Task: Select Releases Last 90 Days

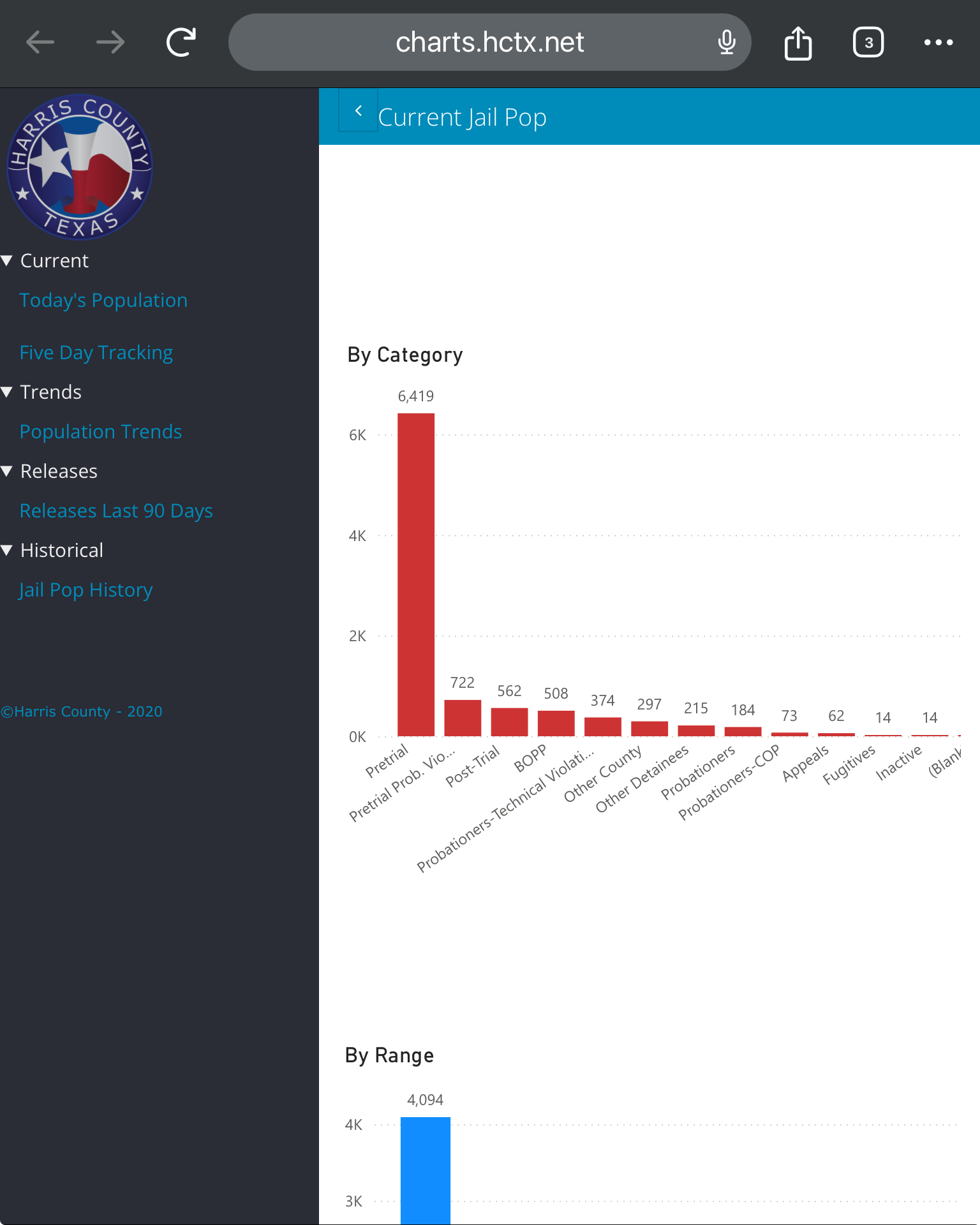Action: coord(116,510)
